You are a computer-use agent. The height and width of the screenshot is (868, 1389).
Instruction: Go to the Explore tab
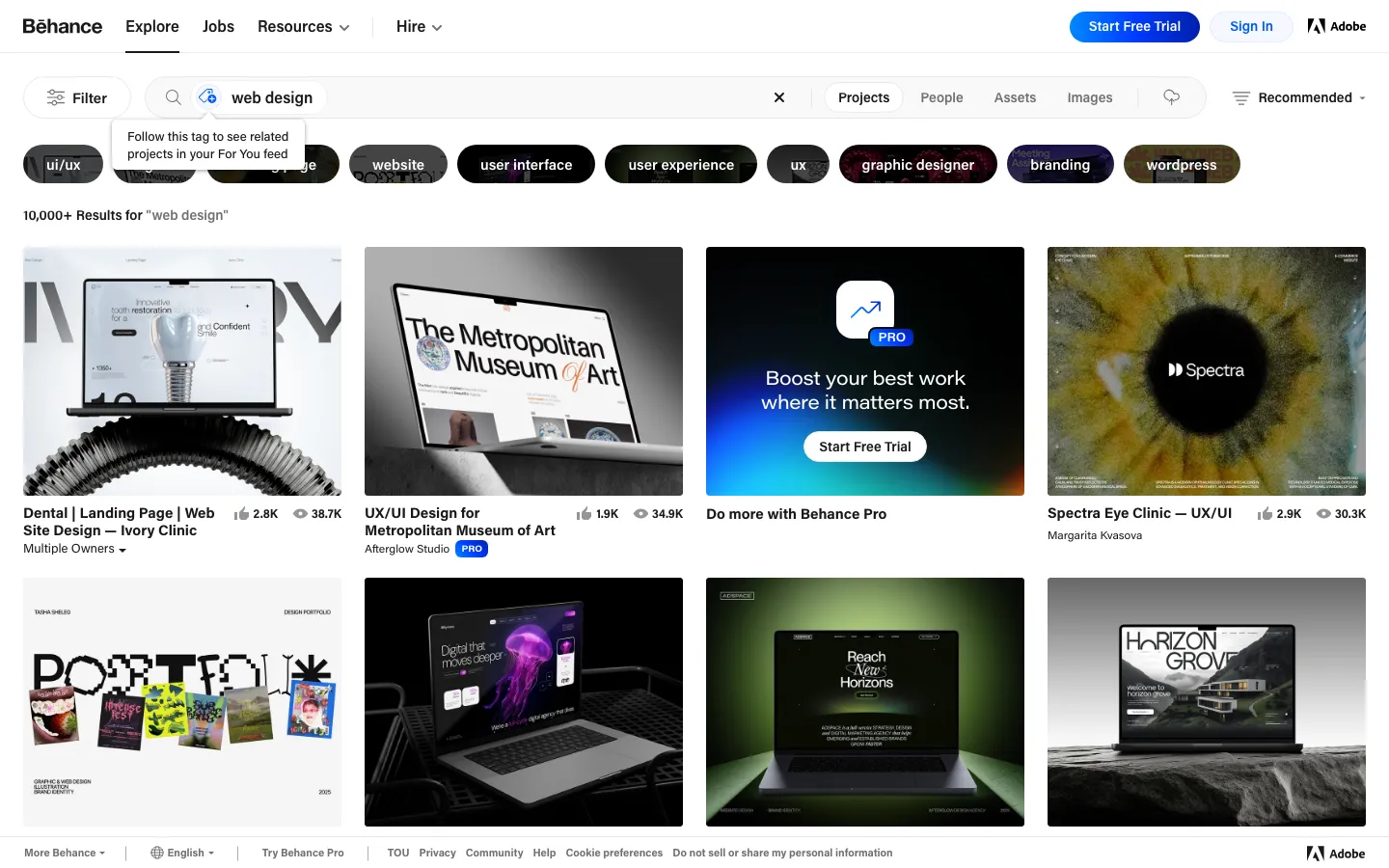152,27
